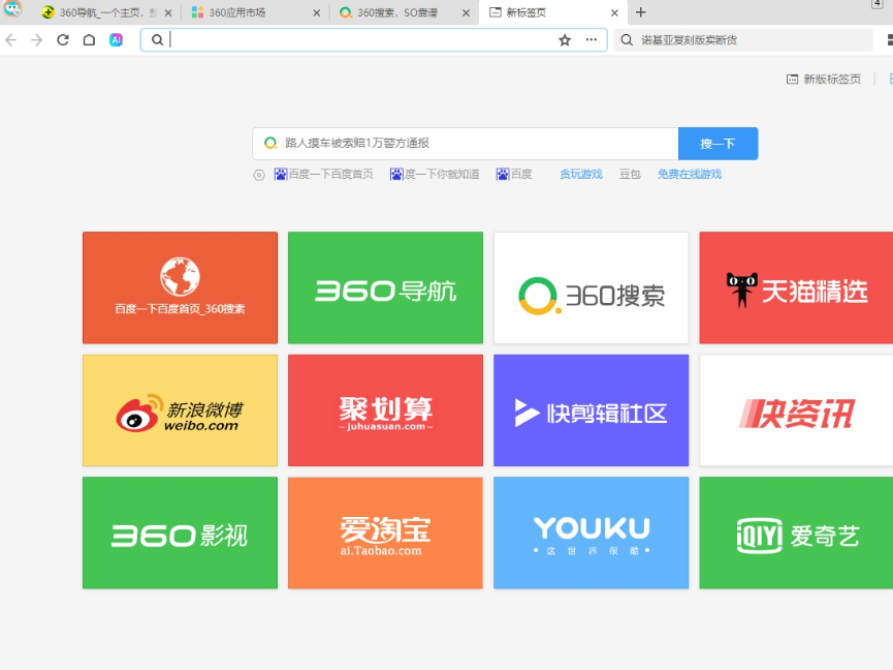
Task: Open the 爱奇艺 tile
Action: 796,533
